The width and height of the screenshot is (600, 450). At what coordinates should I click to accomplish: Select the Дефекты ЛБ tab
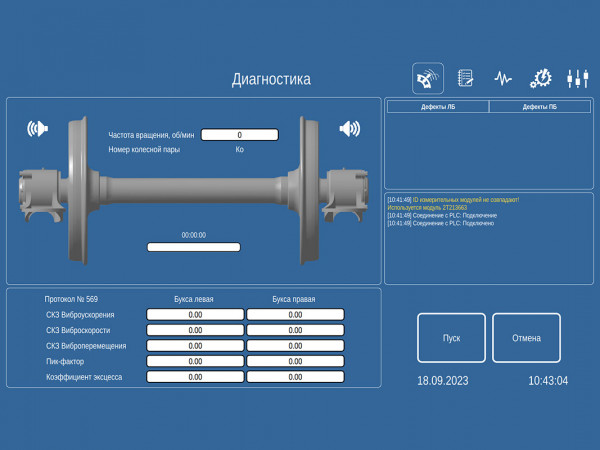point(438,107)
